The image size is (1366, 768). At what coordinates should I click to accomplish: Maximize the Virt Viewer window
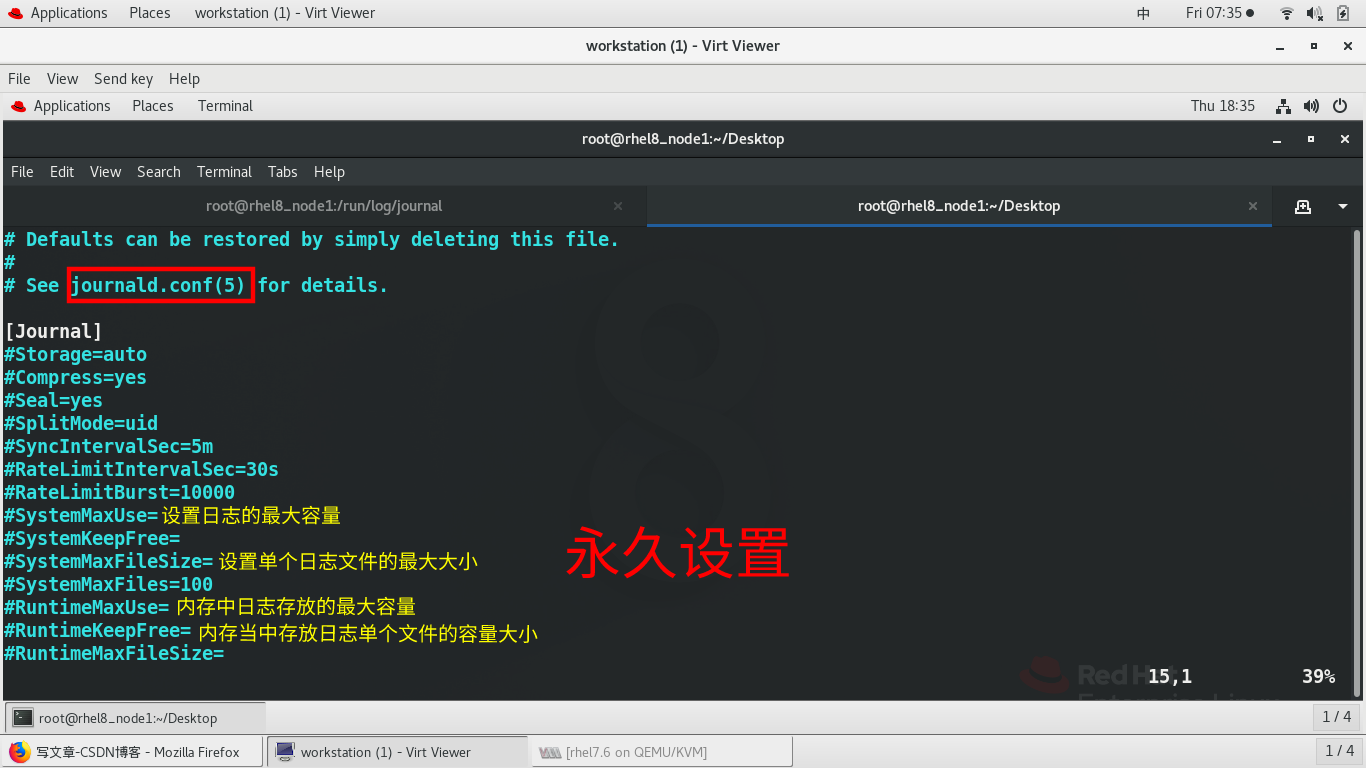pos(1314,46)
